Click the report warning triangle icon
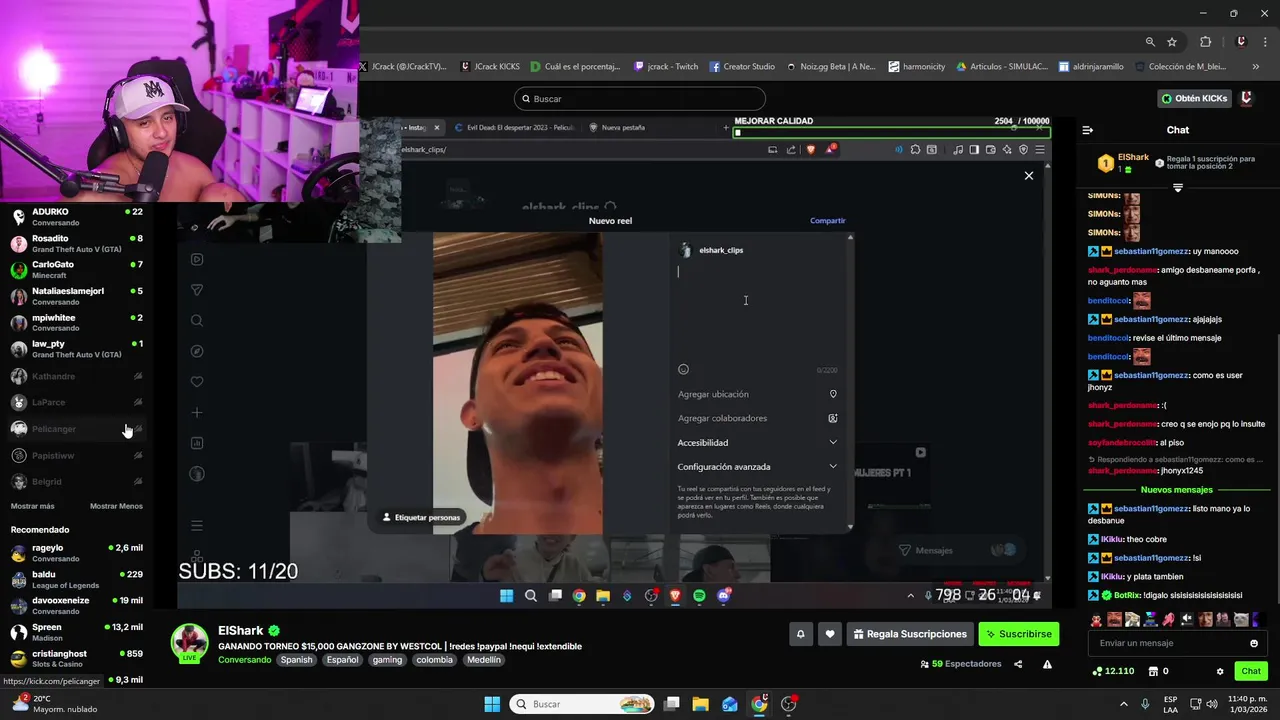 coord(1047,664)
